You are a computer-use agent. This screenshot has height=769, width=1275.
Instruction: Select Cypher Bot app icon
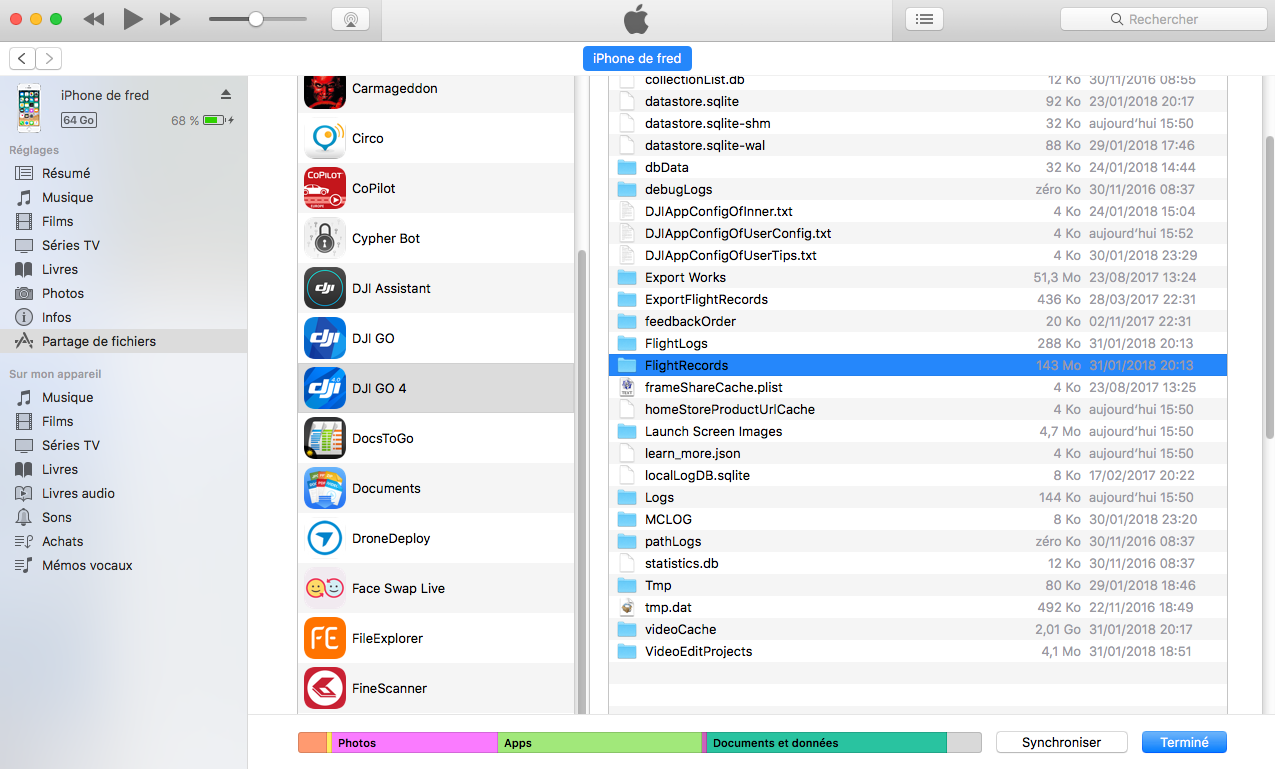coord(325,238)
